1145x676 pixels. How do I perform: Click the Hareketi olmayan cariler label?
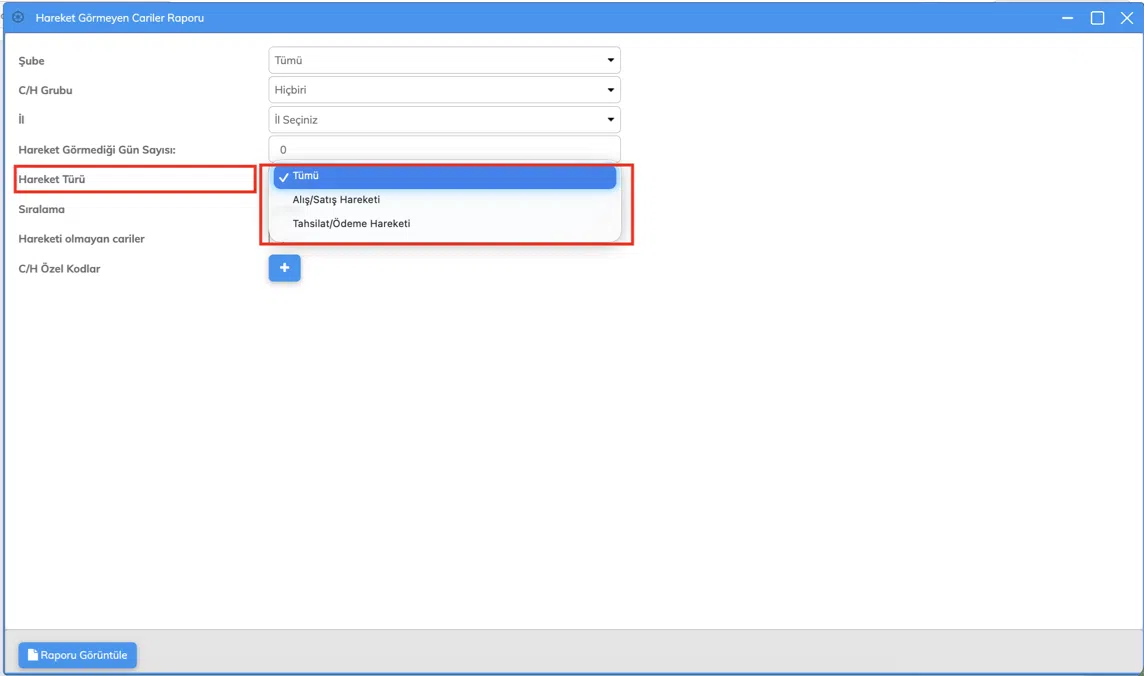tap(82, 239)
